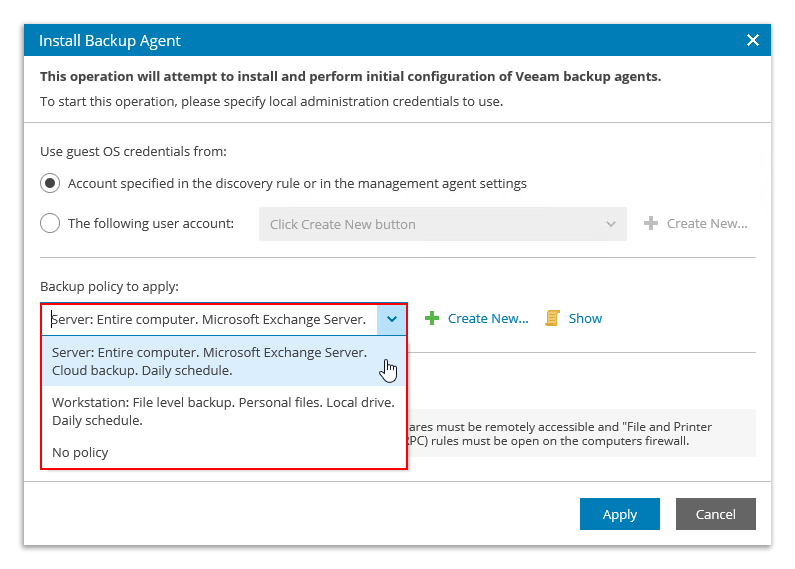Pick the No policy option
This screenshot has height=569, width=795.
80,452
